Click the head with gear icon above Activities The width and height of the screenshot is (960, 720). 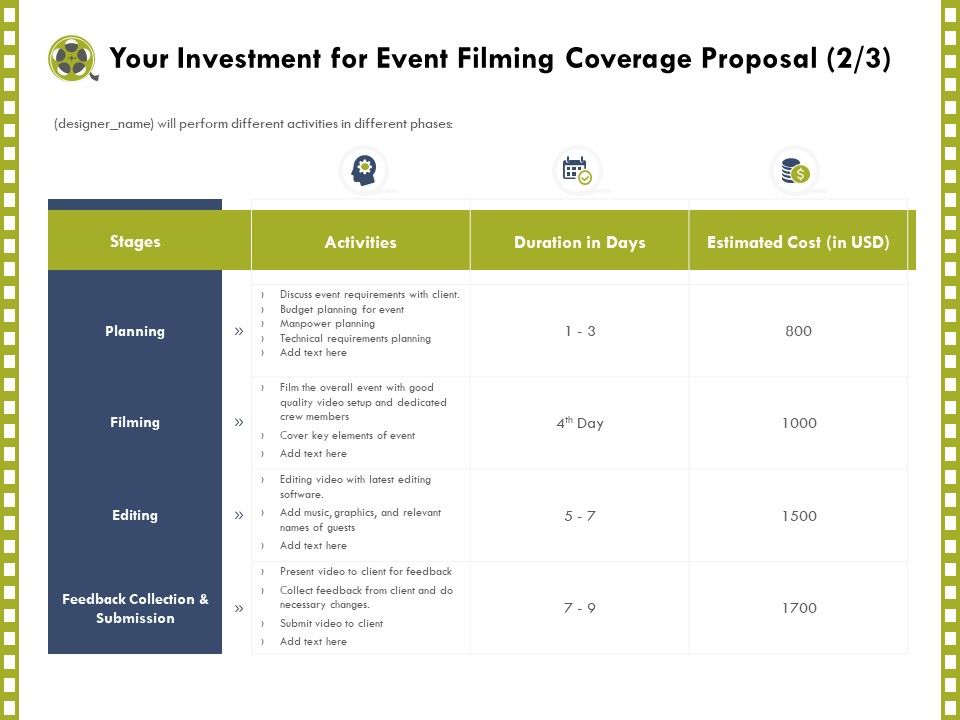(x=364, y=170)
